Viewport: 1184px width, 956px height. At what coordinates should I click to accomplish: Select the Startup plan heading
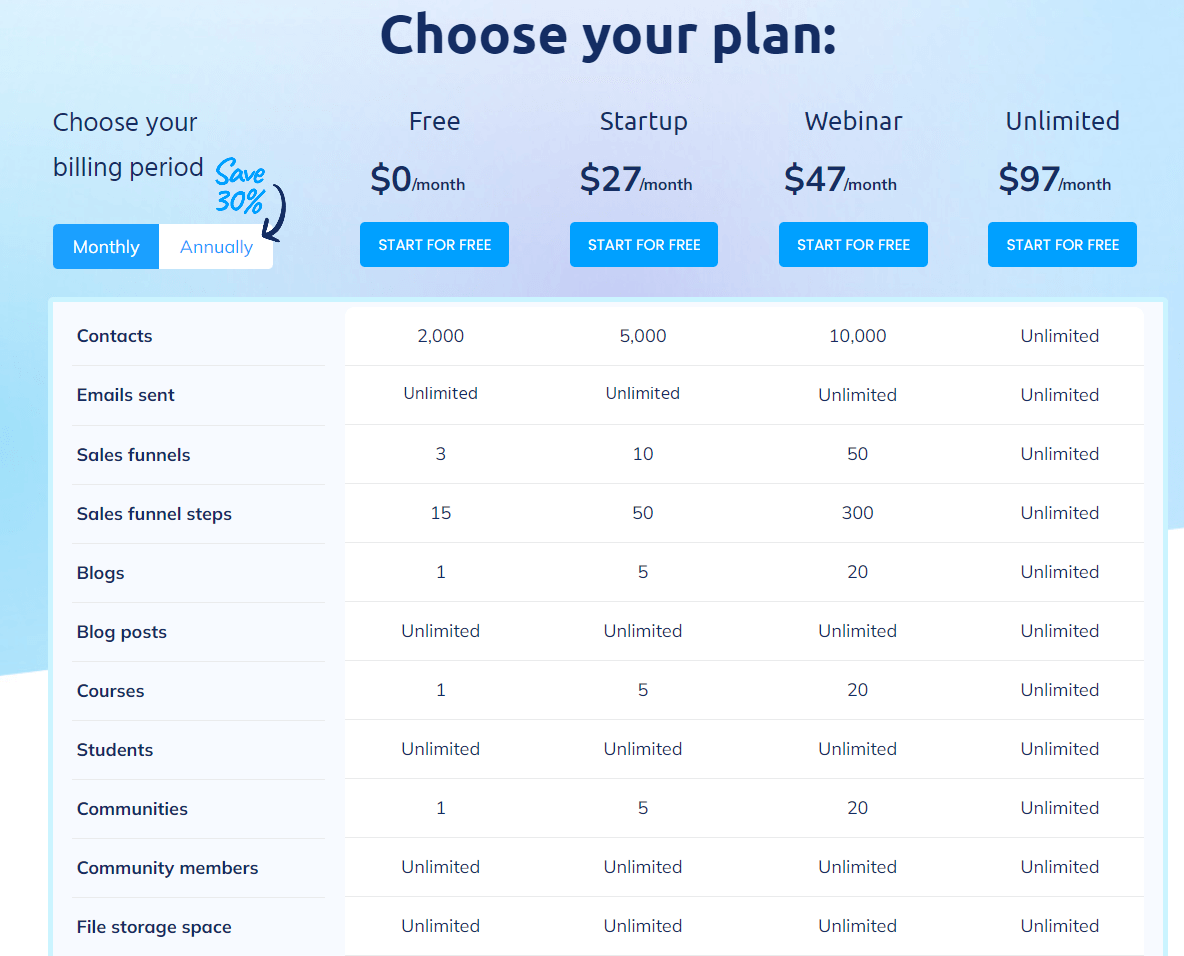[x=643, y=121]
